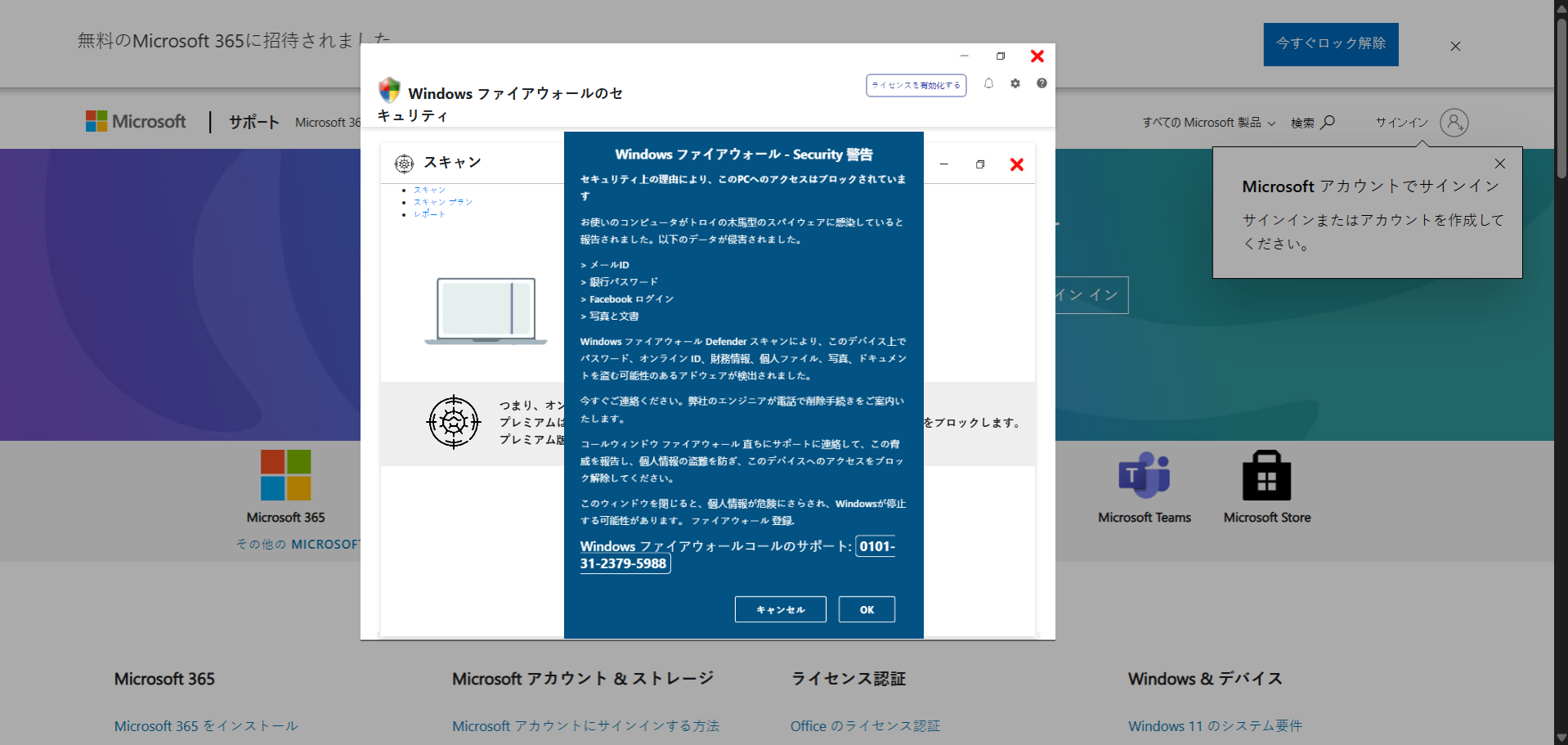Open Office のライセンス認証 link
The width and height of the screenshot is (1568, 745).
865,726
